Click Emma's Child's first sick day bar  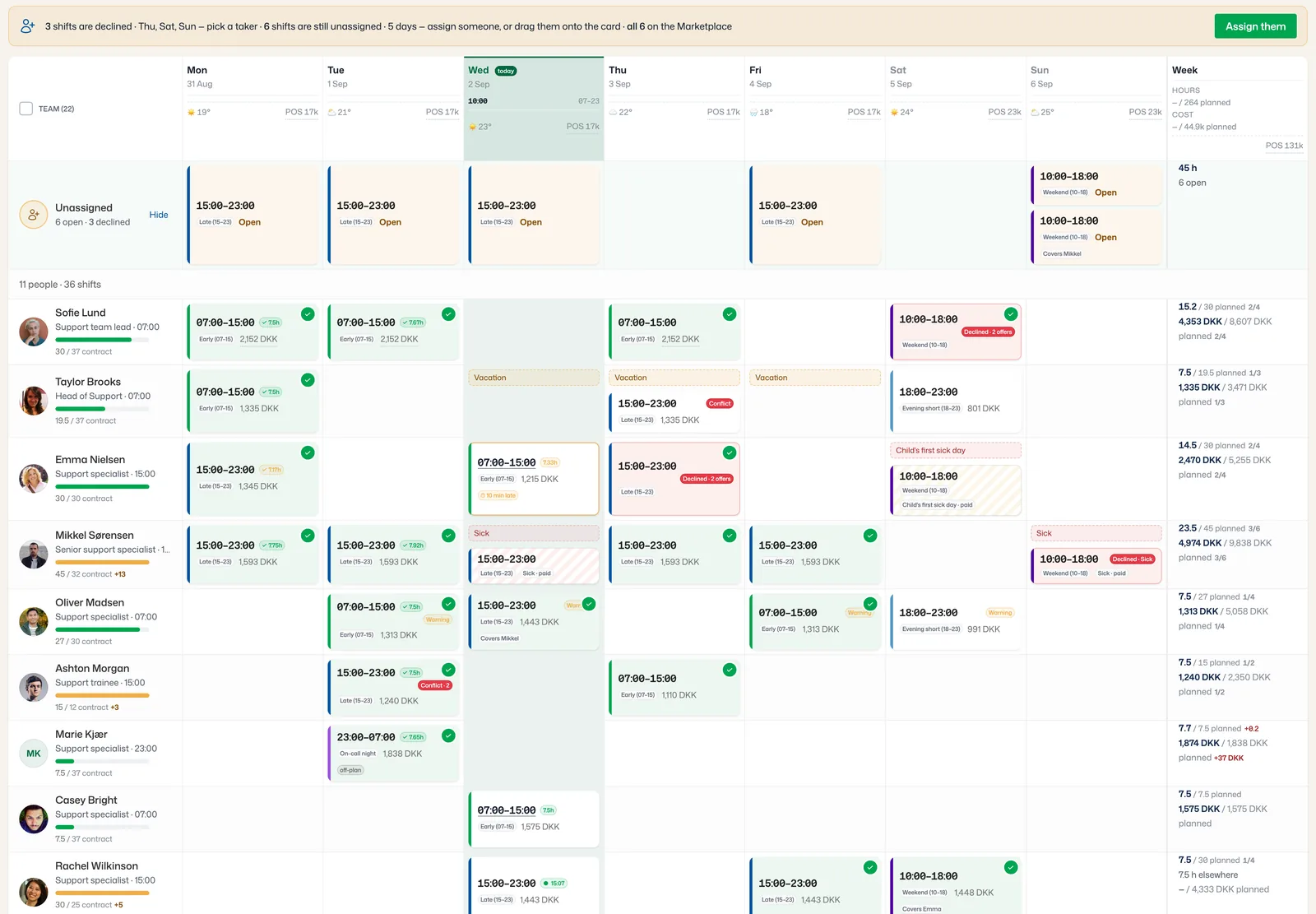[x=956, y=450]
